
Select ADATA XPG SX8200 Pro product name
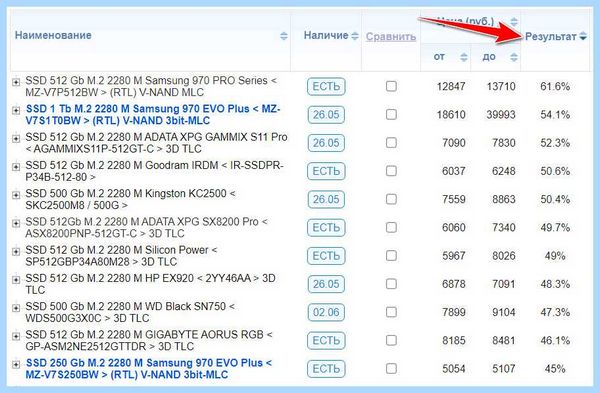pos(147,228)
